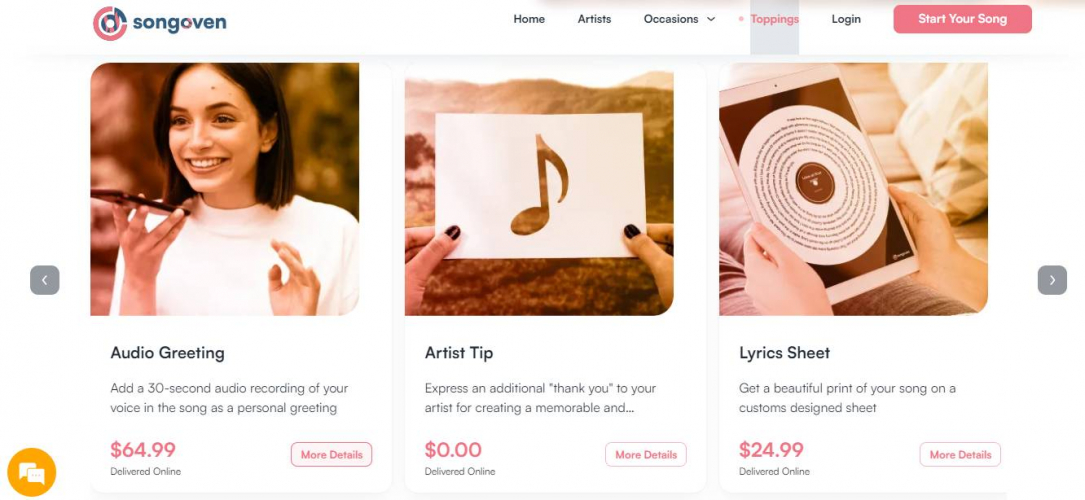Click the songoven brand name text
This screenshot has height=500, width=1085.
coord(179,22)
